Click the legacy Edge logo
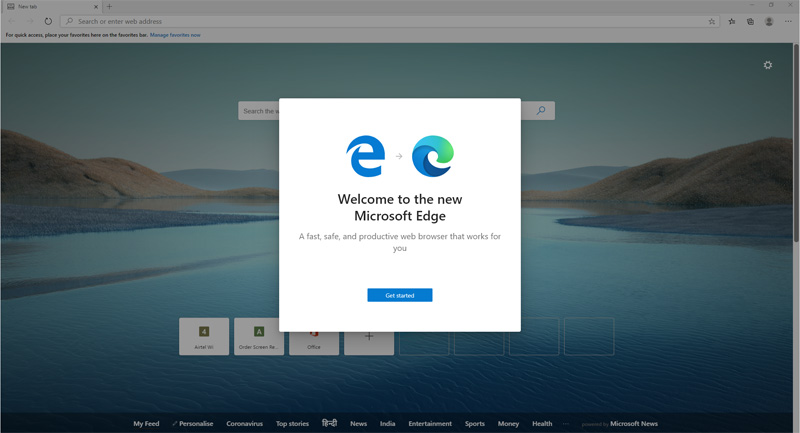This screenshot has height=433, width=800. tap(366, 156)
